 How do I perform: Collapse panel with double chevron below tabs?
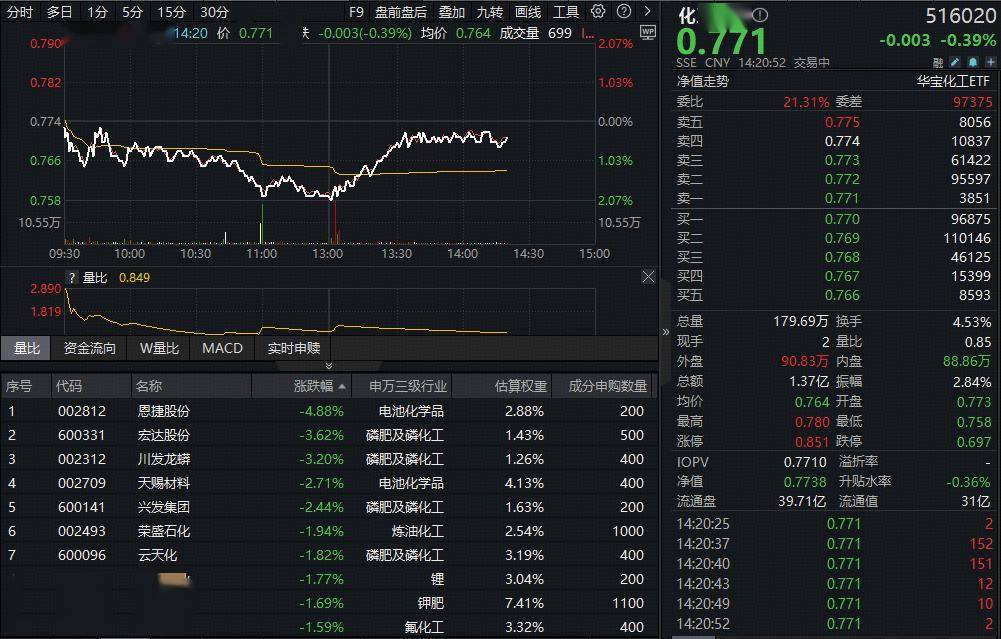coord(329,366)
